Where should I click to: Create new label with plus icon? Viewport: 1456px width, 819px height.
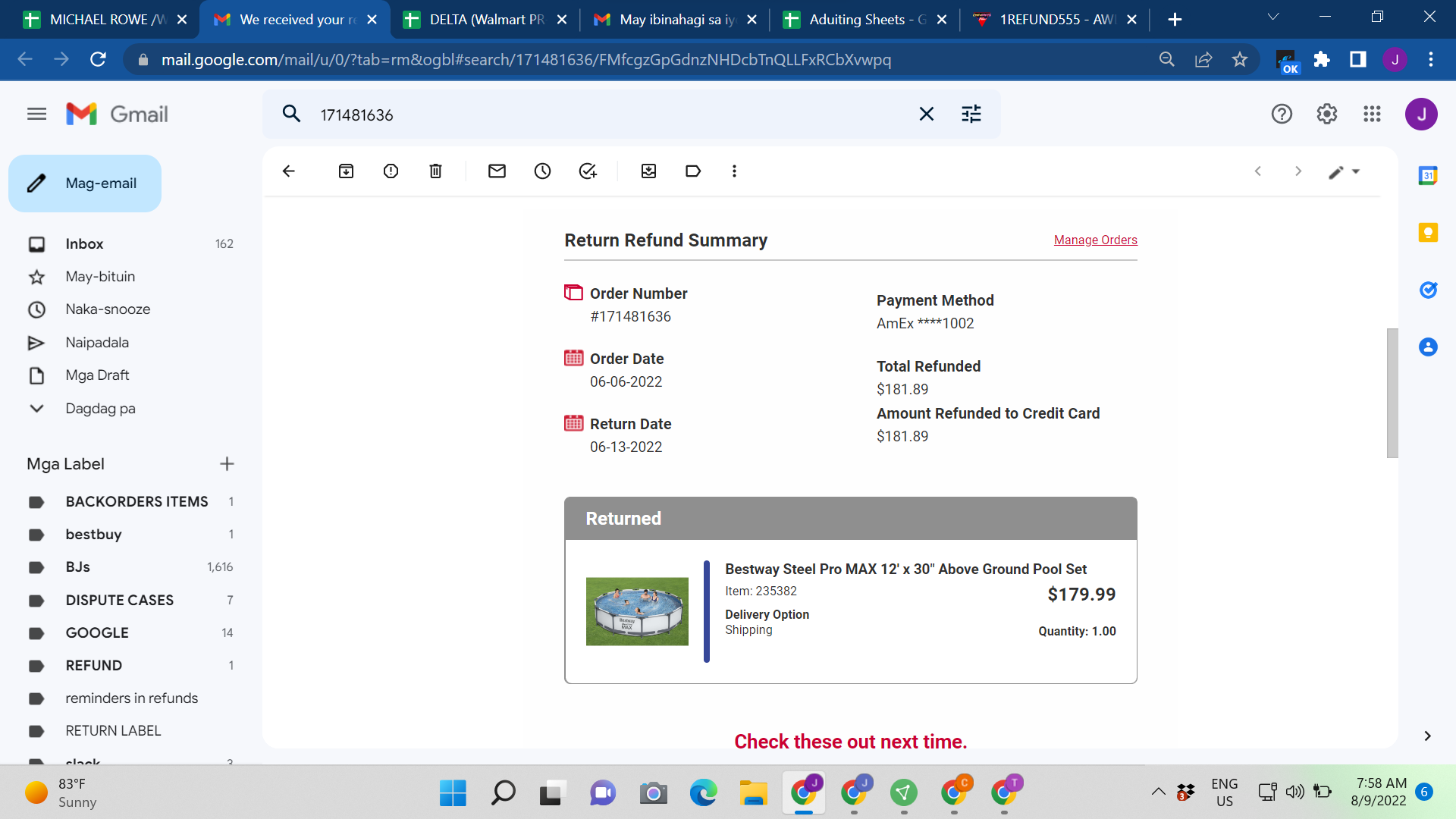point(227,464)
